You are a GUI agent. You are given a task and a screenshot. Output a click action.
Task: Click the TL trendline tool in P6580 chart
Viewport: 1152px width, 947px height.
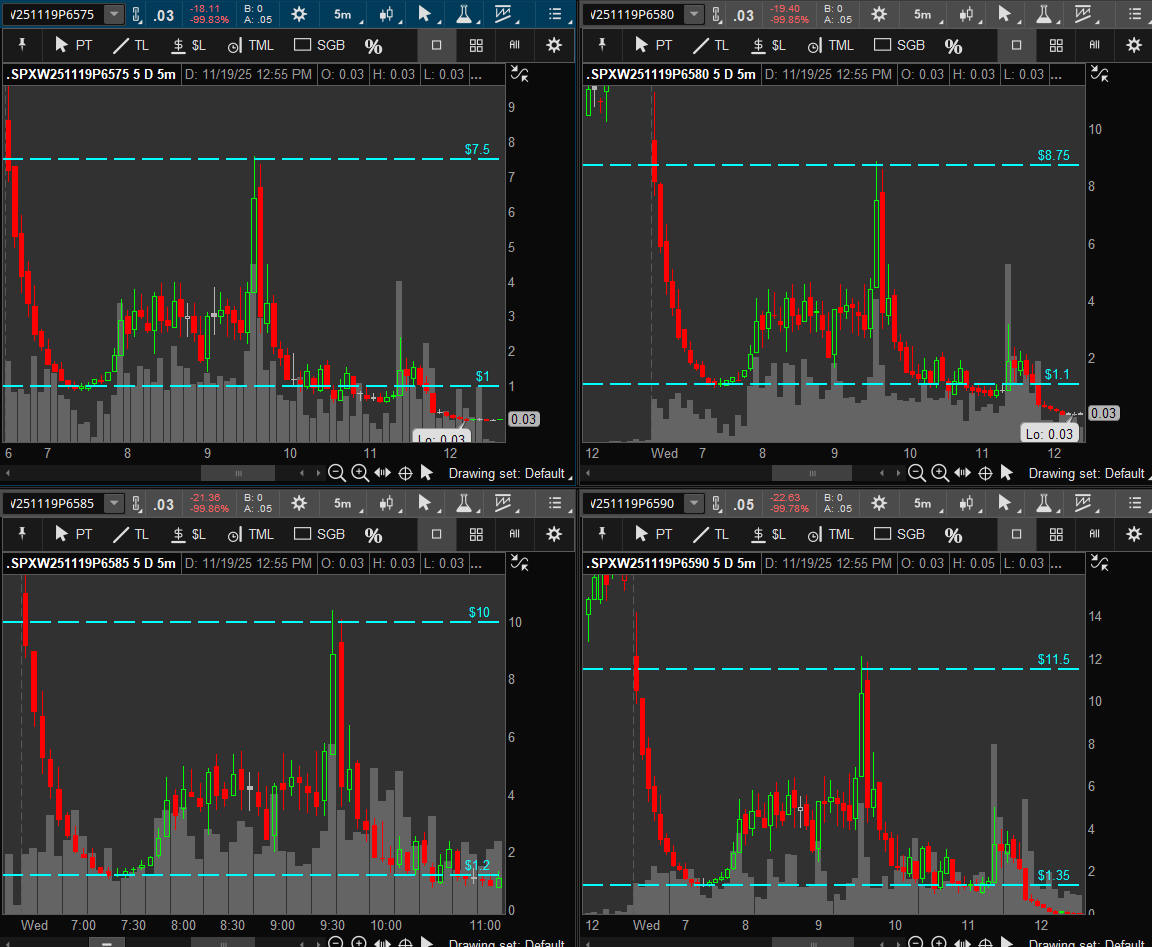pyautogui.click(x=711, y=45)
